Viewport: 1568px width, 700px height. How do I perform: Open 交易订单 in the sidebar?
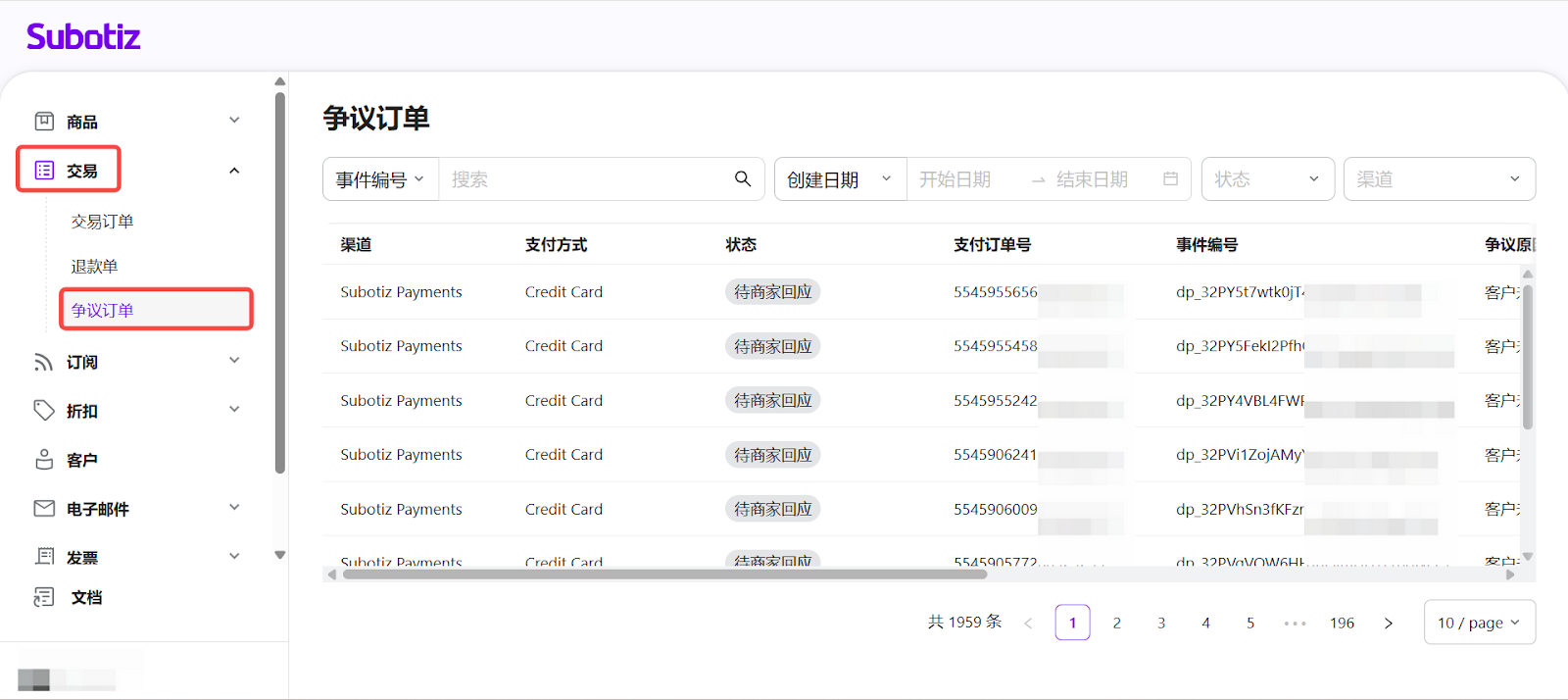tap(103, 222)
